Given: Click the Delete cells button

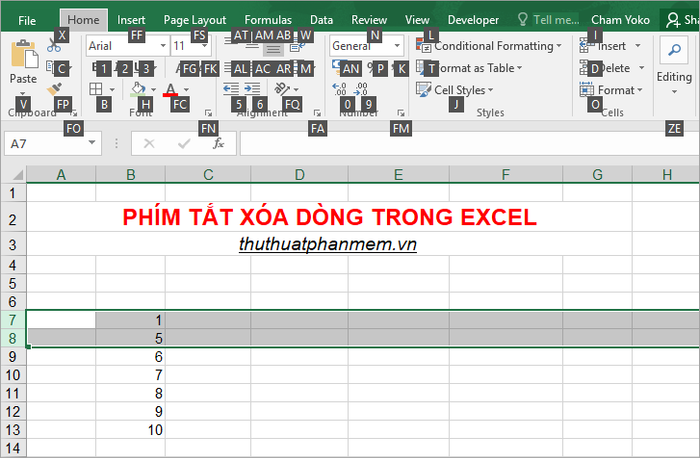Looking at the screenshot, I should [x=612, y=68].
